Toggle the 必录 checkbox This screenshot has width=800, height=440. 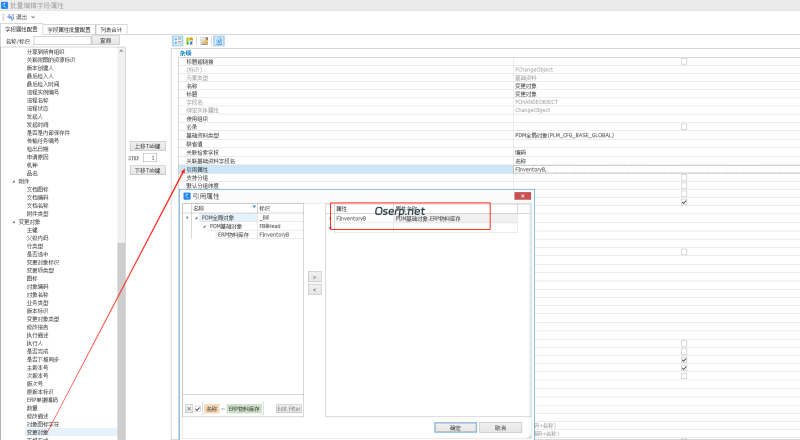pos(684,126)
